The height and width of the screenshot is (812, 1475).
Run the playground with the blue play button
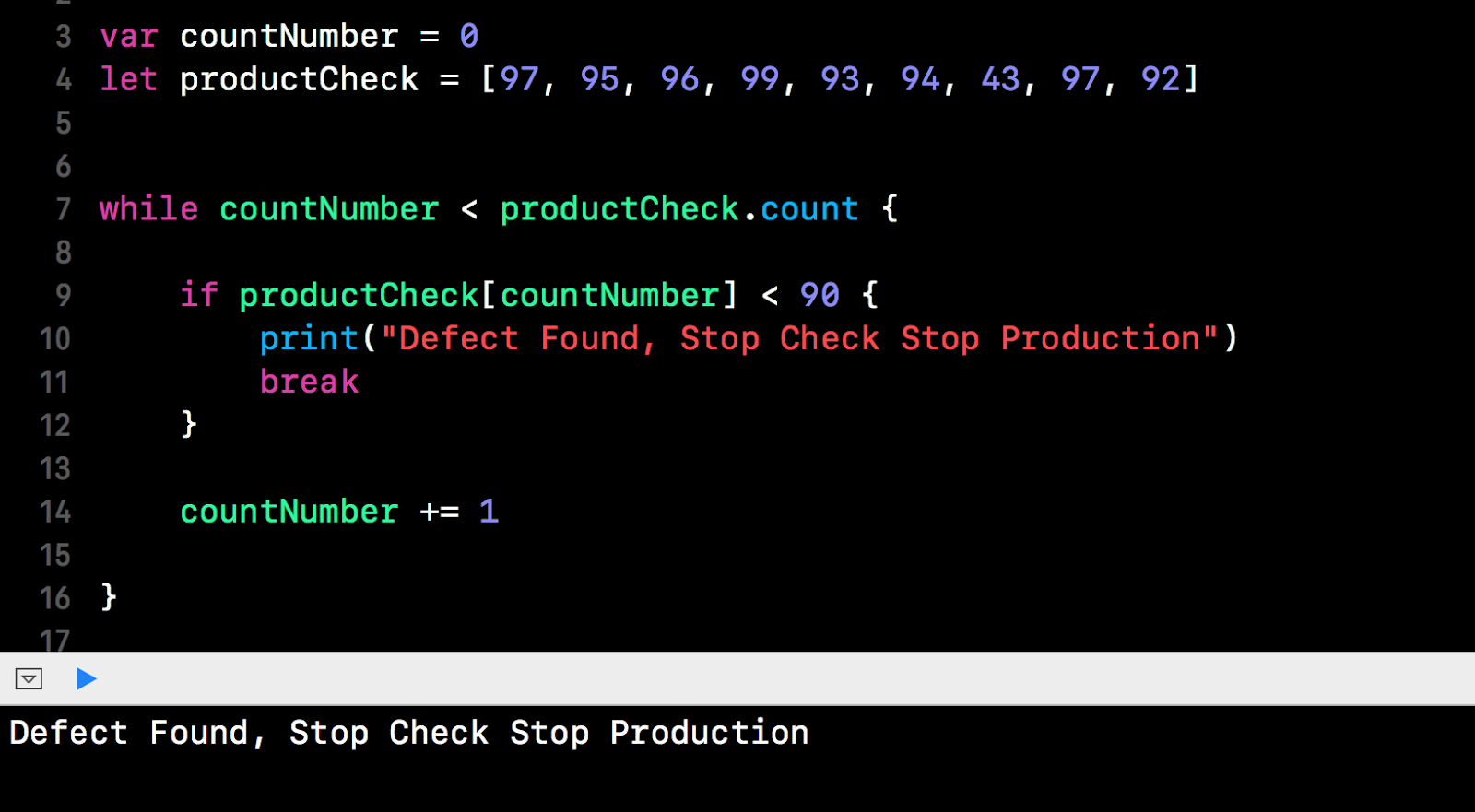[x=86, y=679]
